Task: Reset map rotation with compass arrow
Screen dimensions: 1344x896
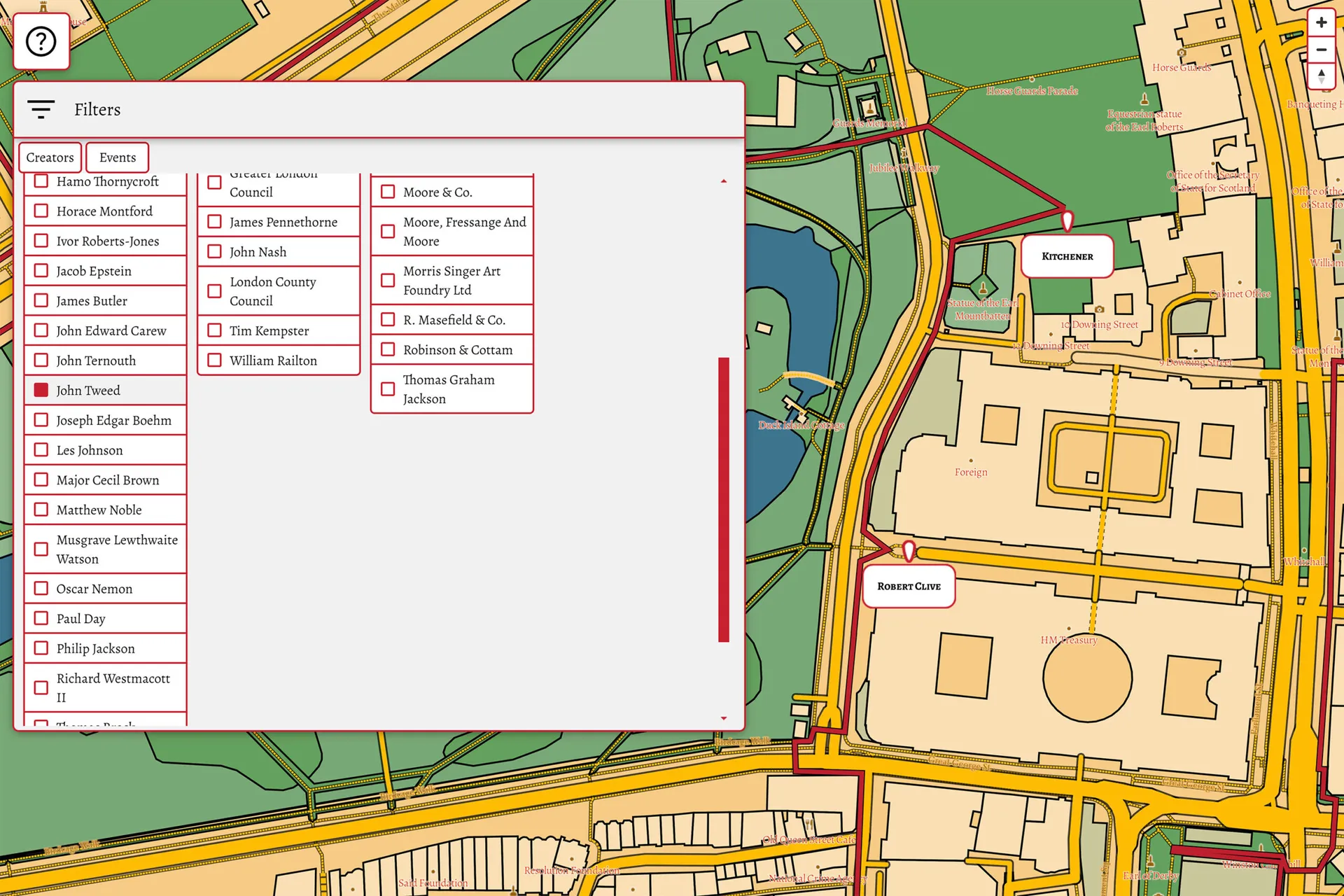Action: [x=1321, y=76]
